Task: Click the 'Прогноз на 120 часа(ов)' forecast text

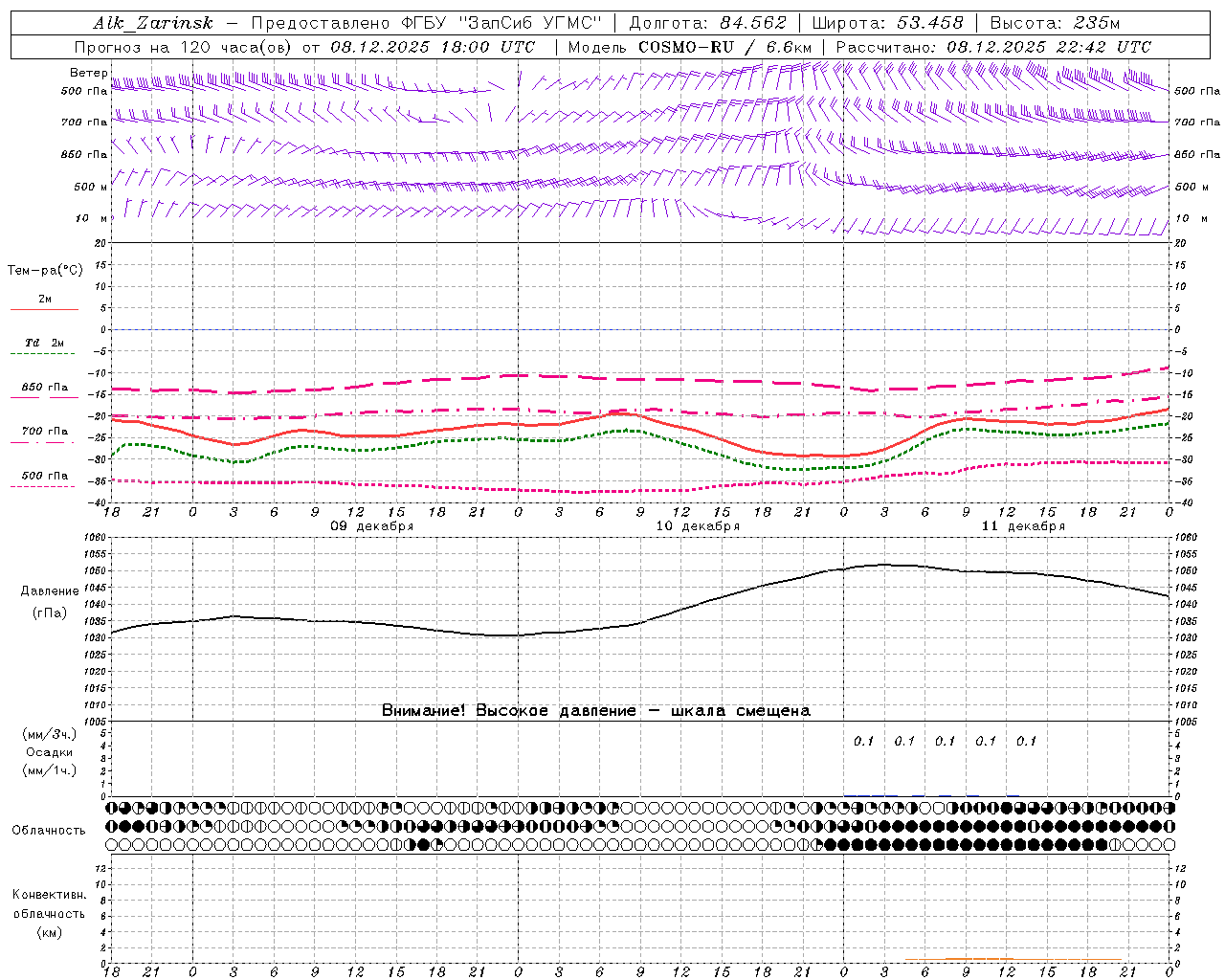Action: (x=185, y=47)
